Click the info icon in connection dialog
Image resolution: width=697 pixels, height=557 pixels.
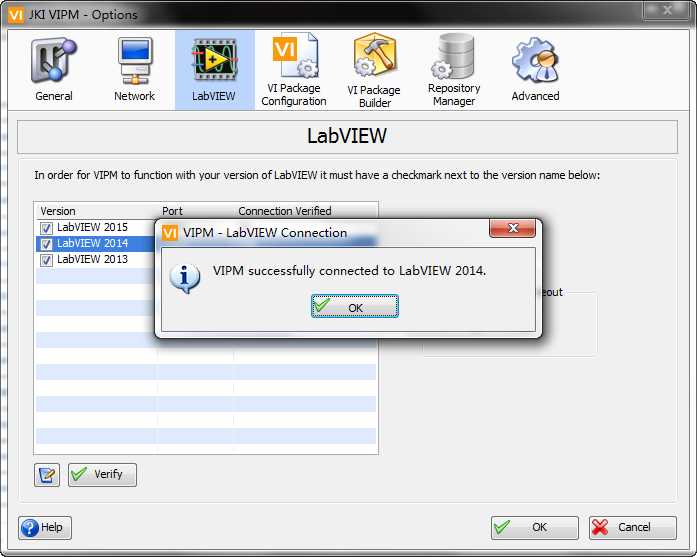tap(184, 278)
